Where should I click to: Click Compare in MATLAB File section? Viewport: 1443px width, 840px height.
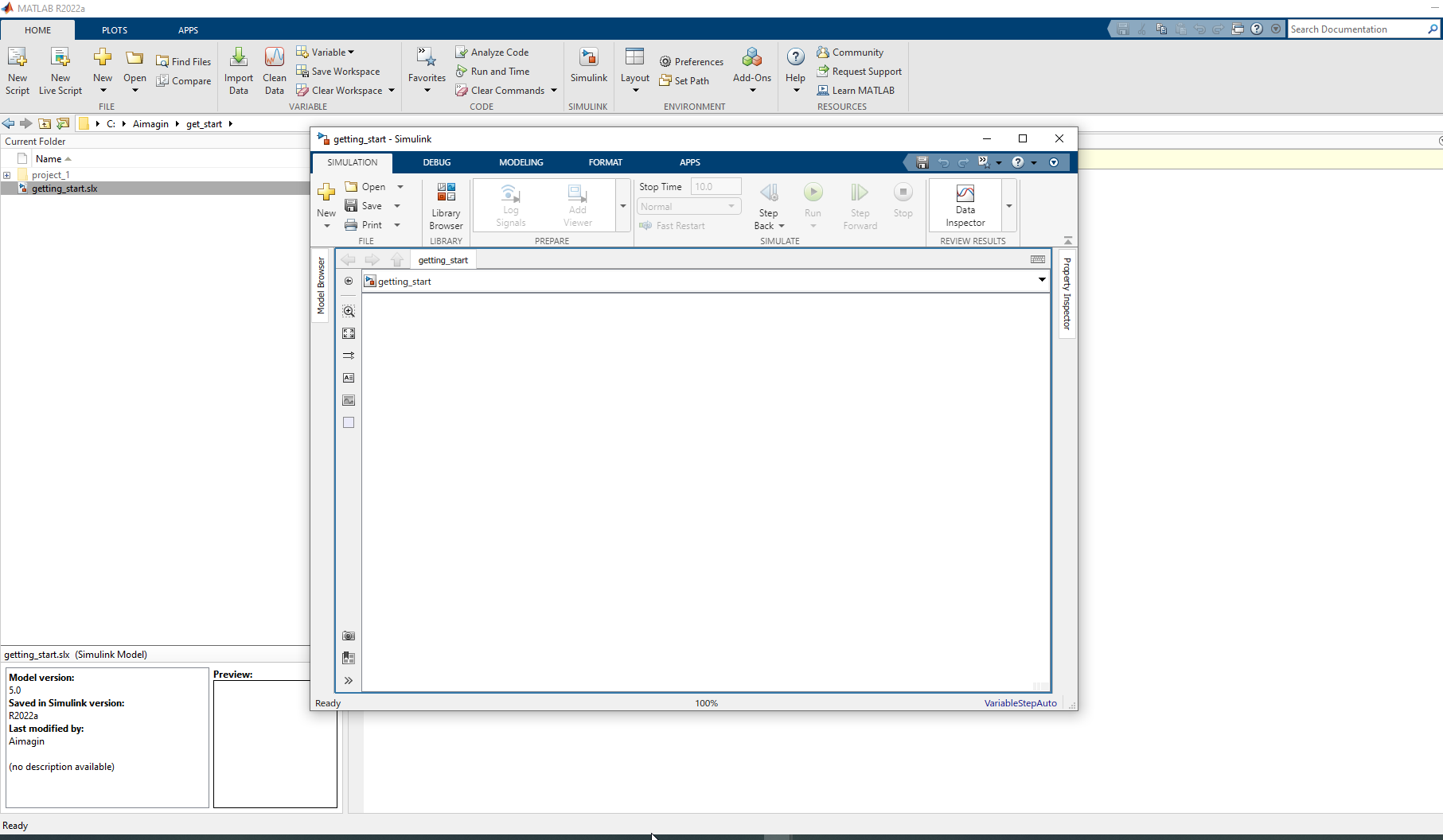click(183, 80)
